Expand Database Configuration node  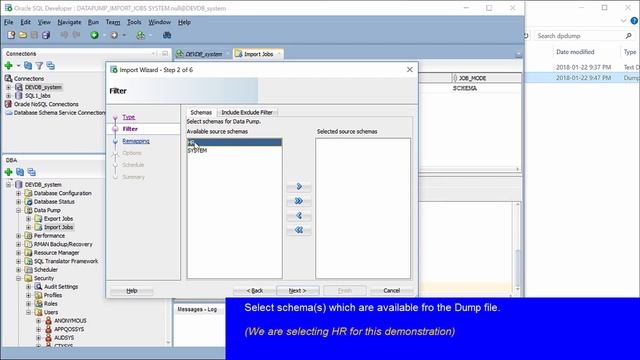pos(18,193)
